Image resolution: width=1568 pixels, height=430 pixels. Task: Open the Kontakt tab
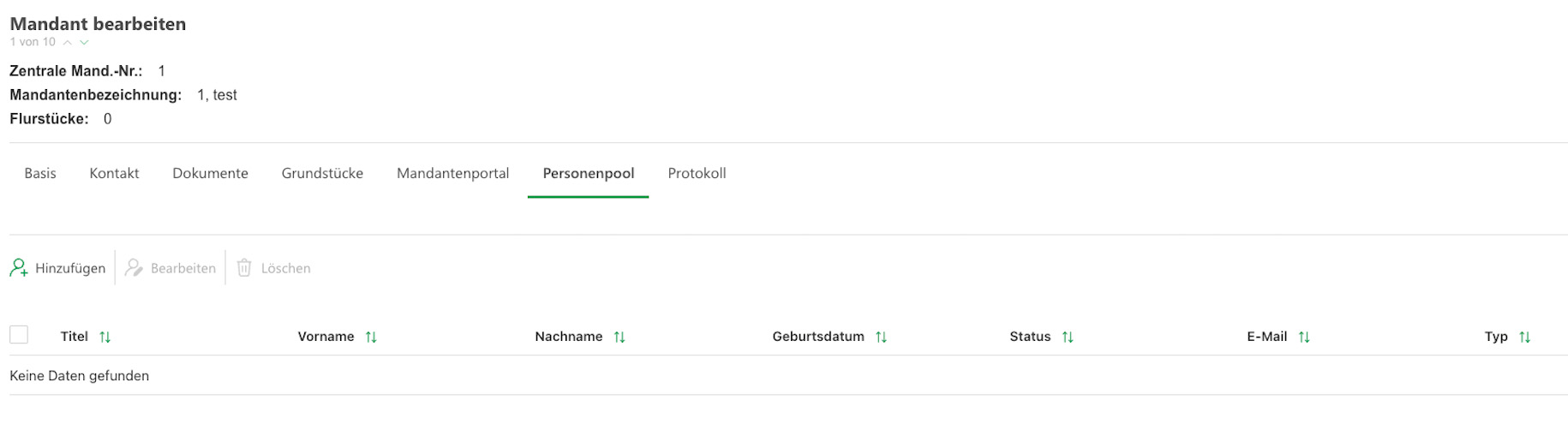tap(114, 174)
